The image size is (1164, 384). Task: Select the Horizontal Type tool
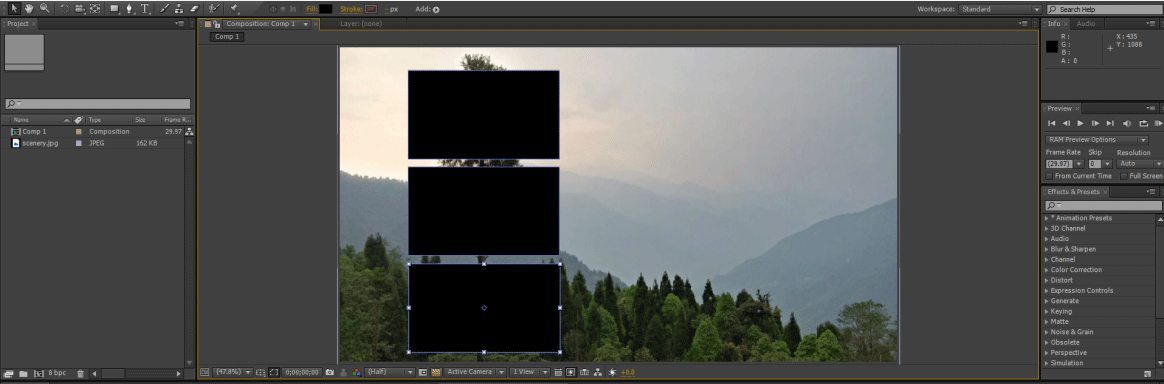[145, 9]
